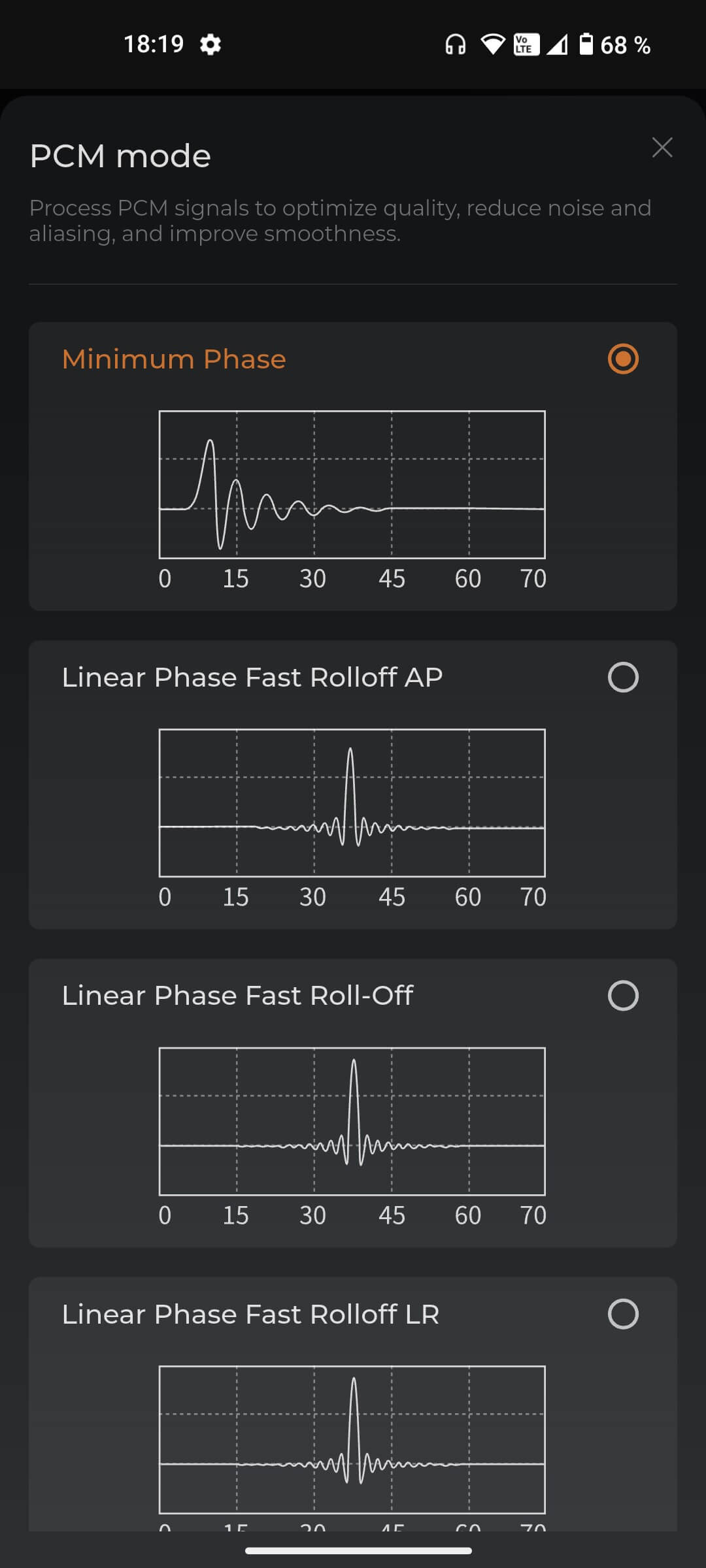Tap the battery status icon

(586, 44)
